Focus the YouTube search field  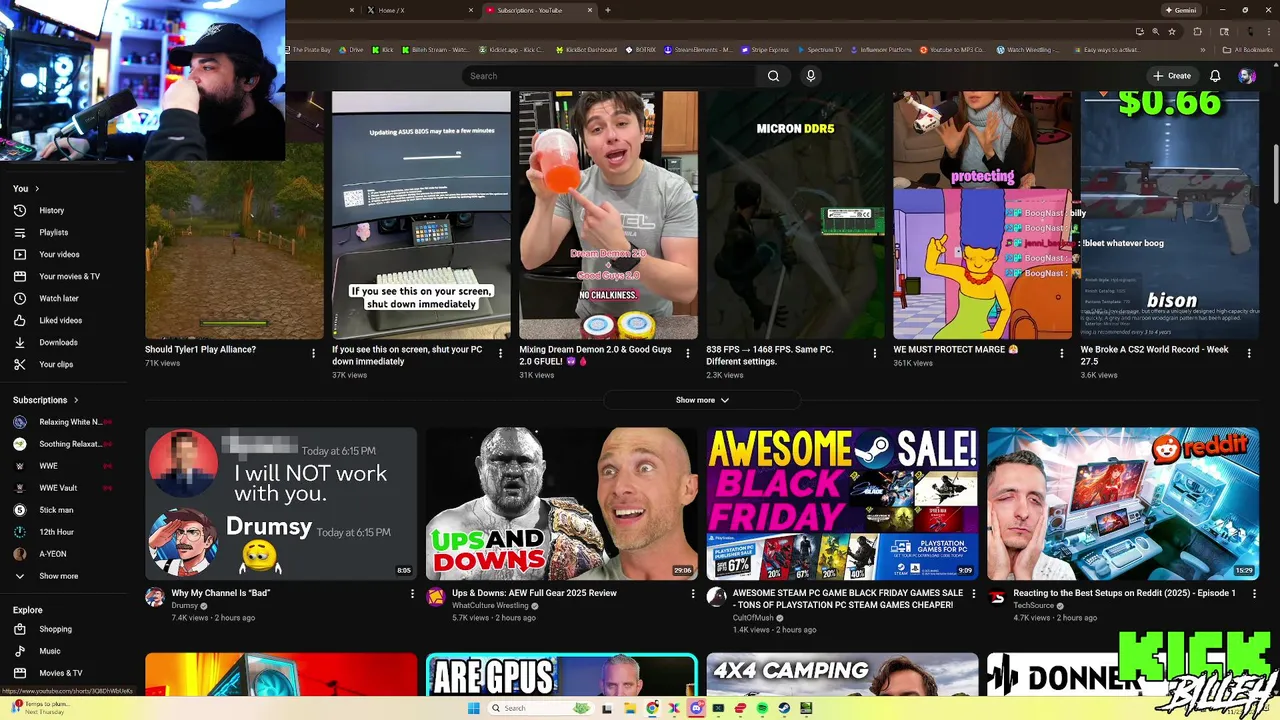(610, 76)
